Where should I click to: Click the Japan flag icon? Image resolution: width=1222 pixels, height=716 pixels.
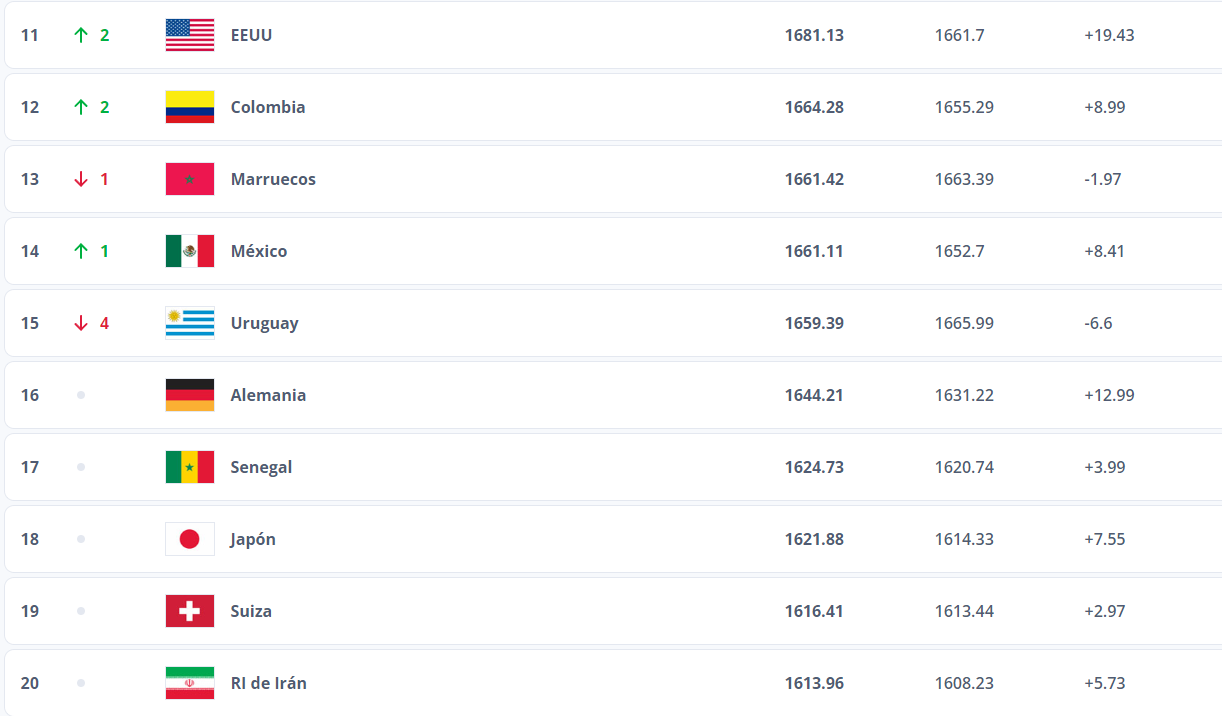(190, 539)
